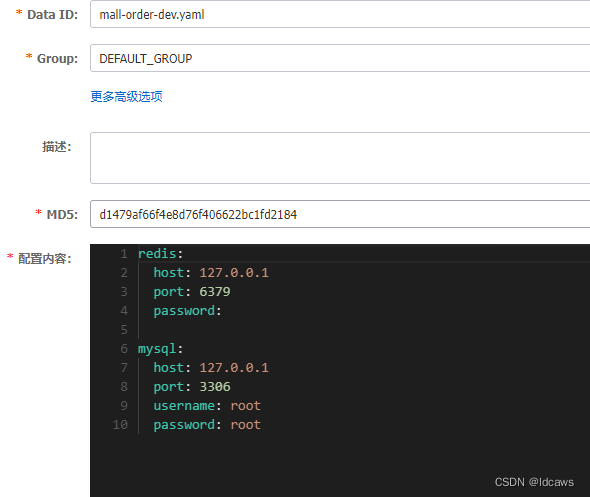Click mysql host value on line 7
The width and height of the screenshot is (590, 497).
coord(234,368)
